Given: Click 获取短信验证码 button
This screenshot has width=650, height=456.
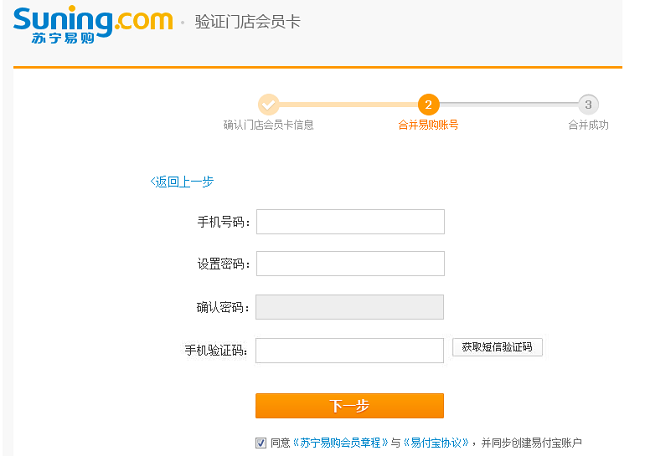Looking at the screenshot, I should pyautogui.click(x=497, y=347).
